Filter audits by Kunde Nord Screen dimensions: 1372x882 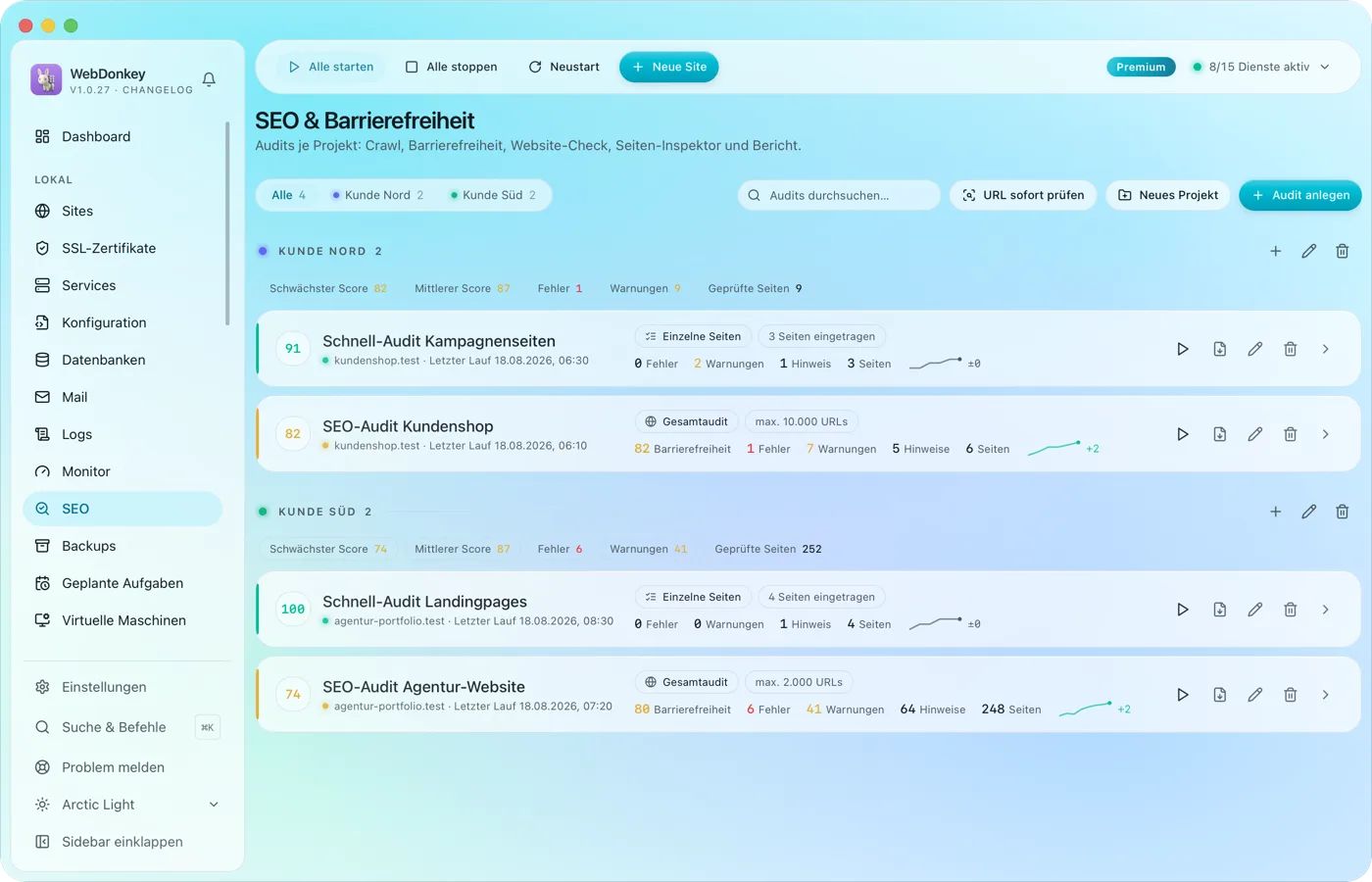pyautogui.click(x=377, y=195)
